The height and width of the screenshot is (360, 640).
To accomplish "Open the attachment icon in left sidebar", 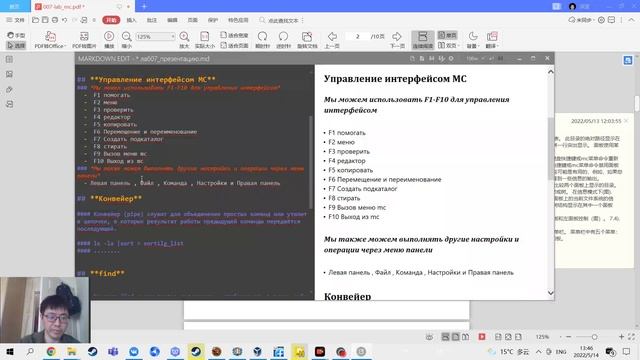I will [9, 89].
